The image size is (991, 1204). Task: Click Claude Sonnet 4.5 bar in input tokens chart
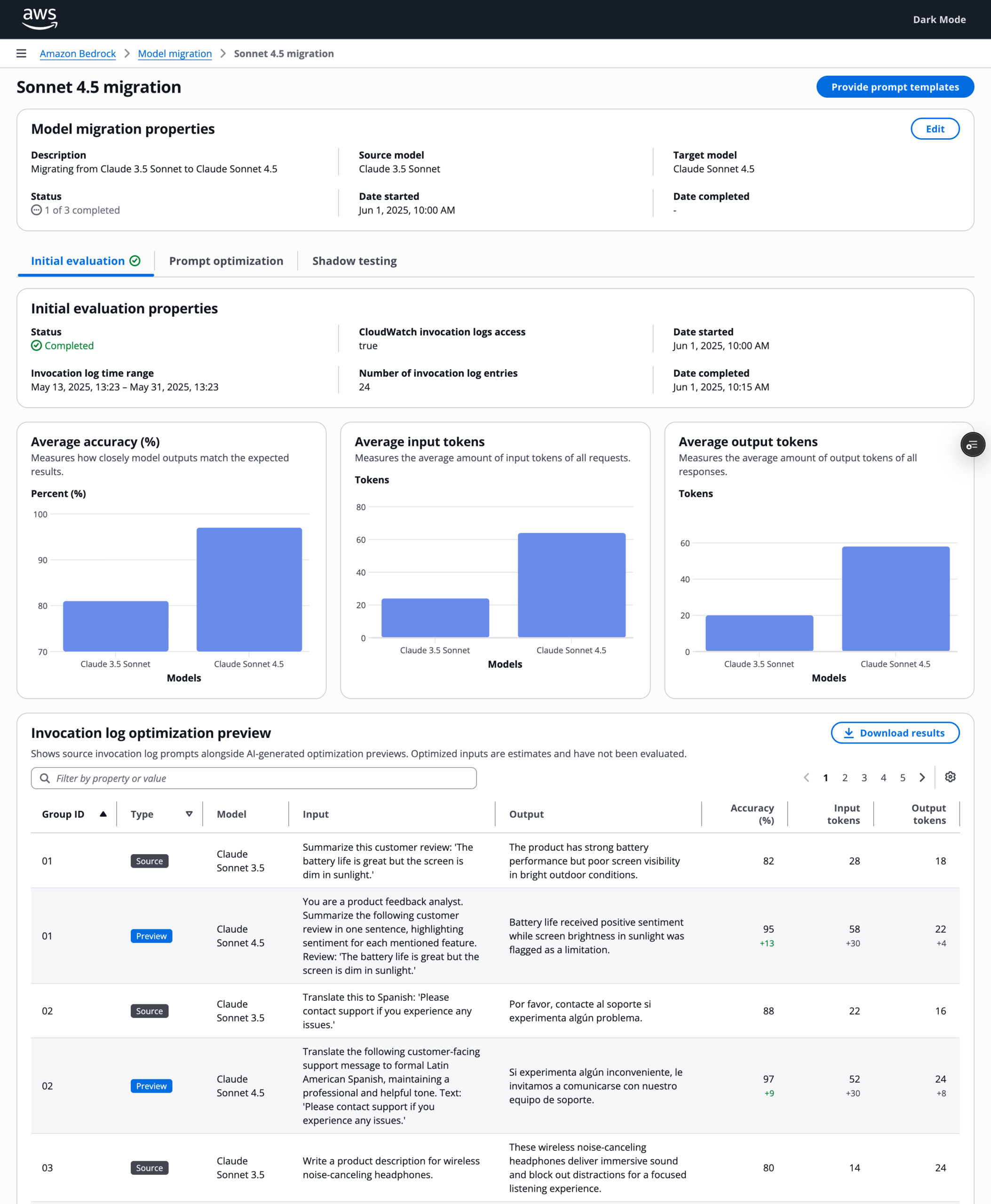coord(571,585)
